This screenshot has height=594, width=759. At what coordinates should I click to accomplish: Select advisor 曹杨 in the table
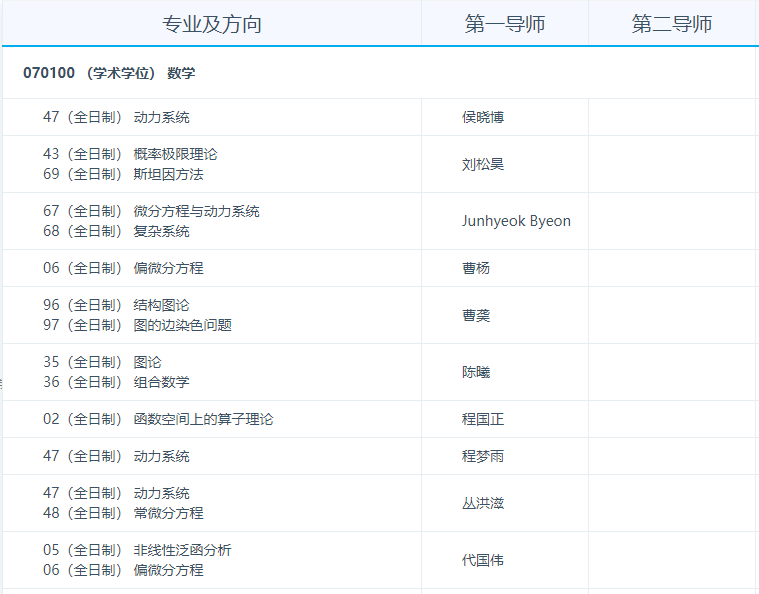click(x=476, y=268)
